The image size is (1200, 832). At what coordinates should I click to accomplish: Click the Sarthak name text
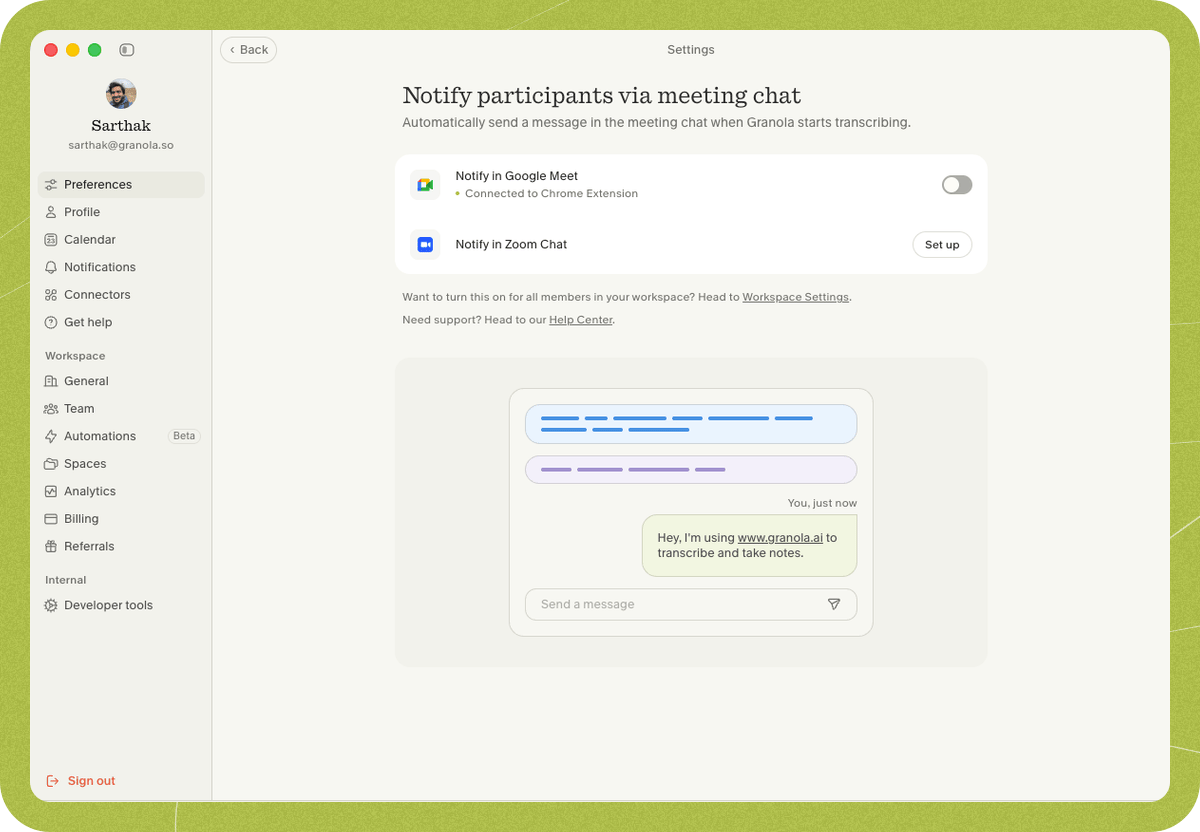[x=121, y=126]
